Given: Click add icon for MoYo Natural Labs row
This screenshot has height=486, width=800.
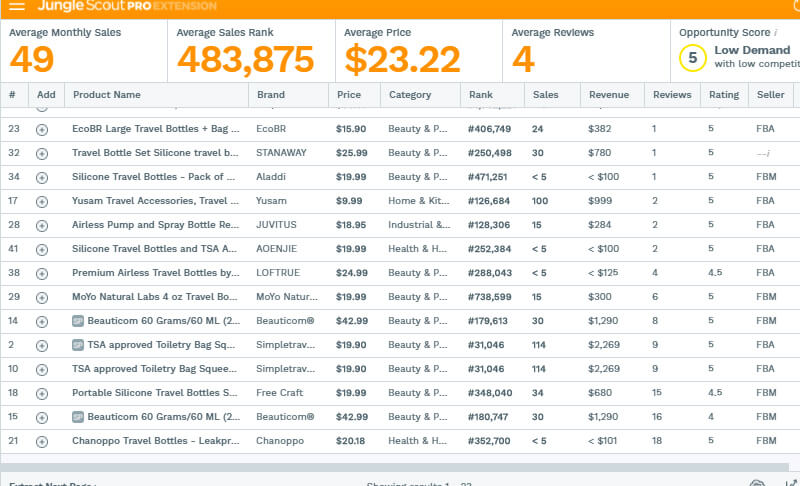Looking at the screenshot, I should (42, 297).
